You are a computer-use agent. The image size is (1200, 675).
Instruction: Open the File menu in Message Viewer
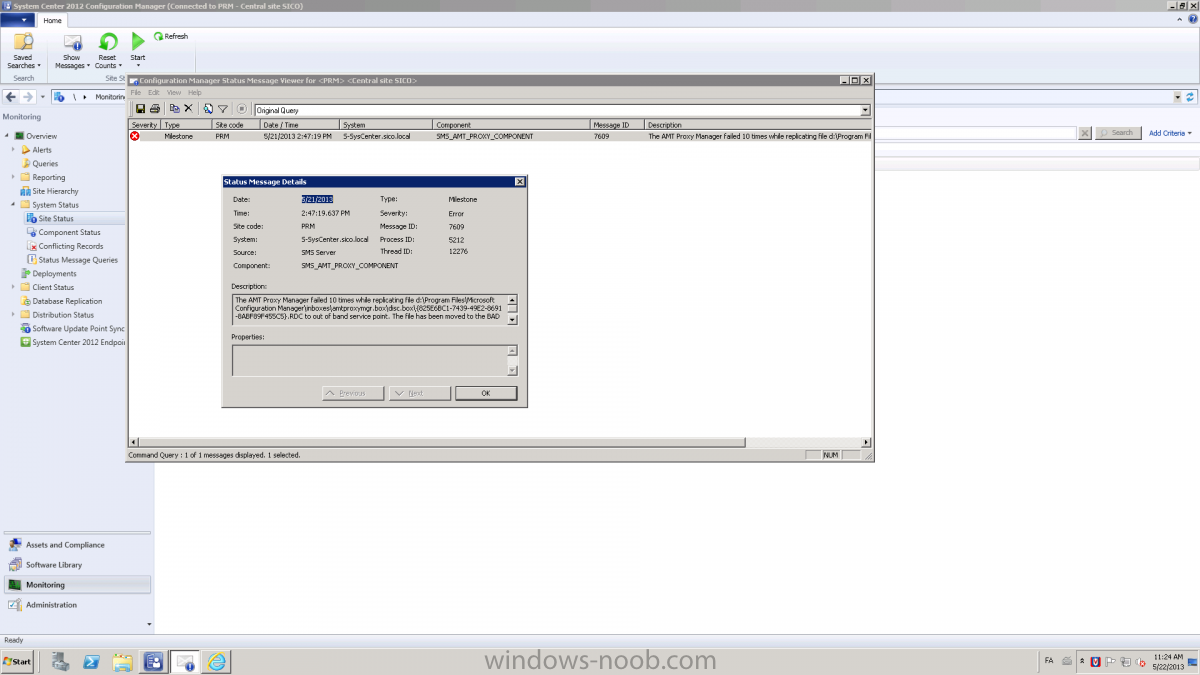(x=136, y=93)
